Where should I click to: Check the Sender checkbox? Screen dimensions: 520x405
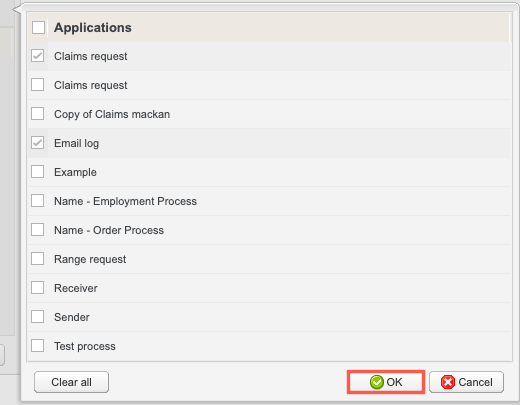pos(37,317)
